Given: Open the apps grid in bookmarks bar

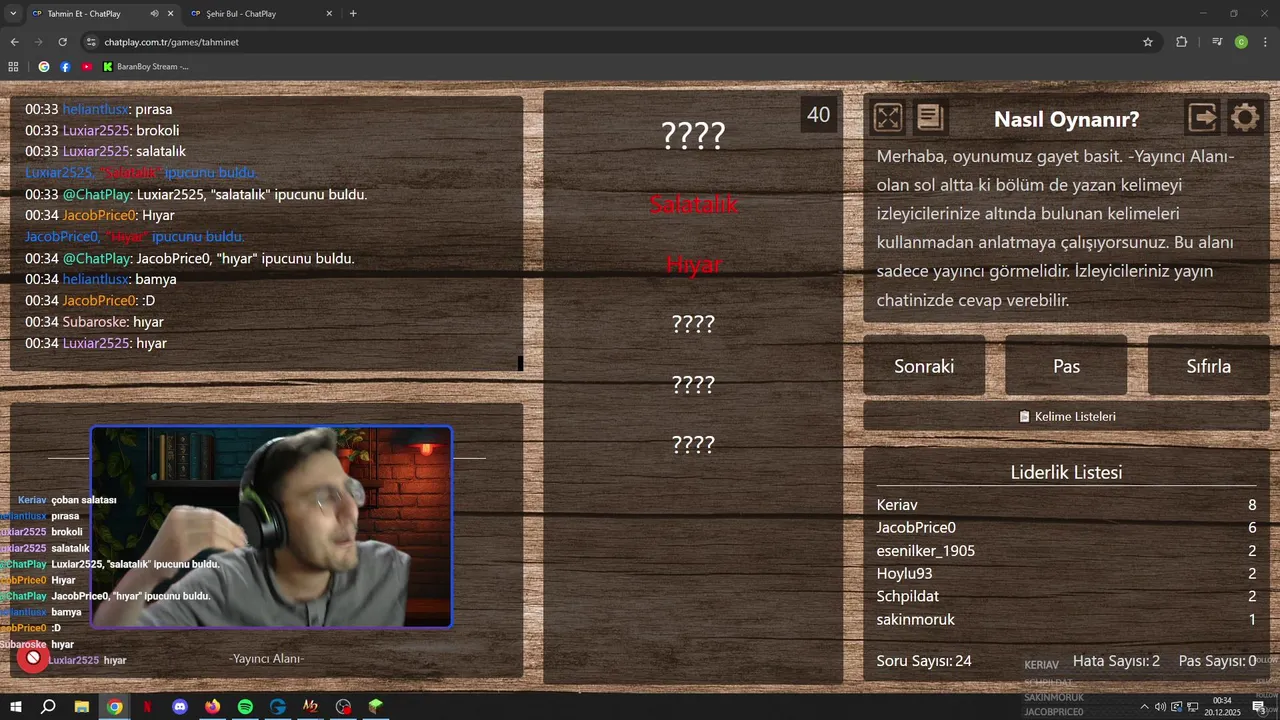Looking at the screenshot, I should pos(13,67).
